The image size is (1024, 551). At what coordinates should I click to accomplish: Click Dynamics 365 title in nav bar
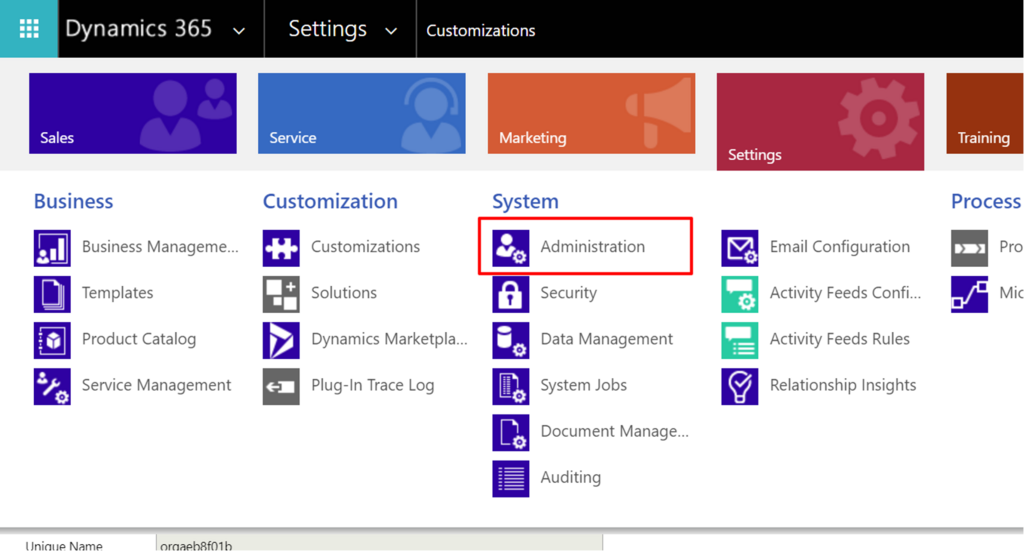click(138, 29)
